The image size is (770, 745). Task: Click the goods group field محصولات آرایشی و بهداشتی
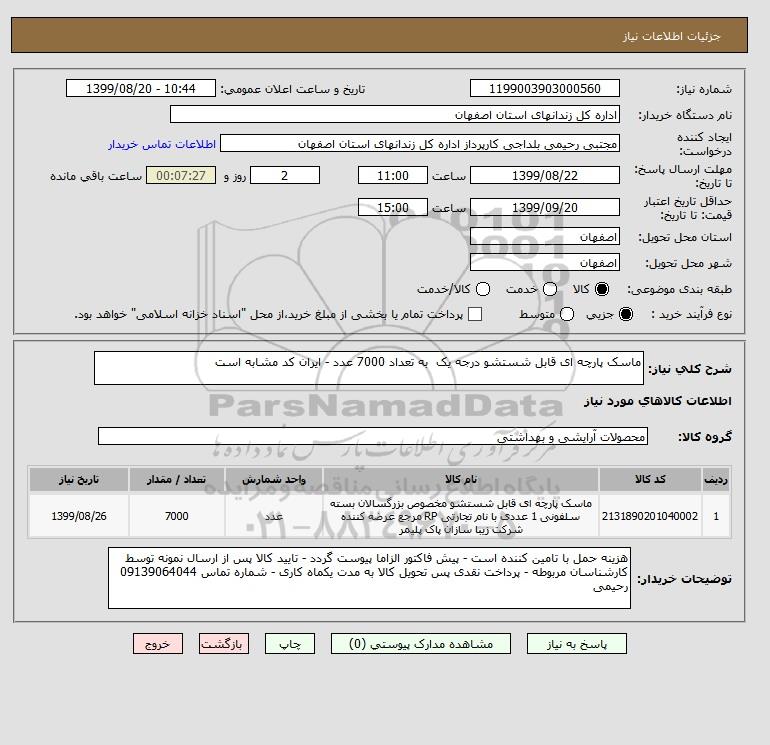pyautogui.click(x=373, y=436)
